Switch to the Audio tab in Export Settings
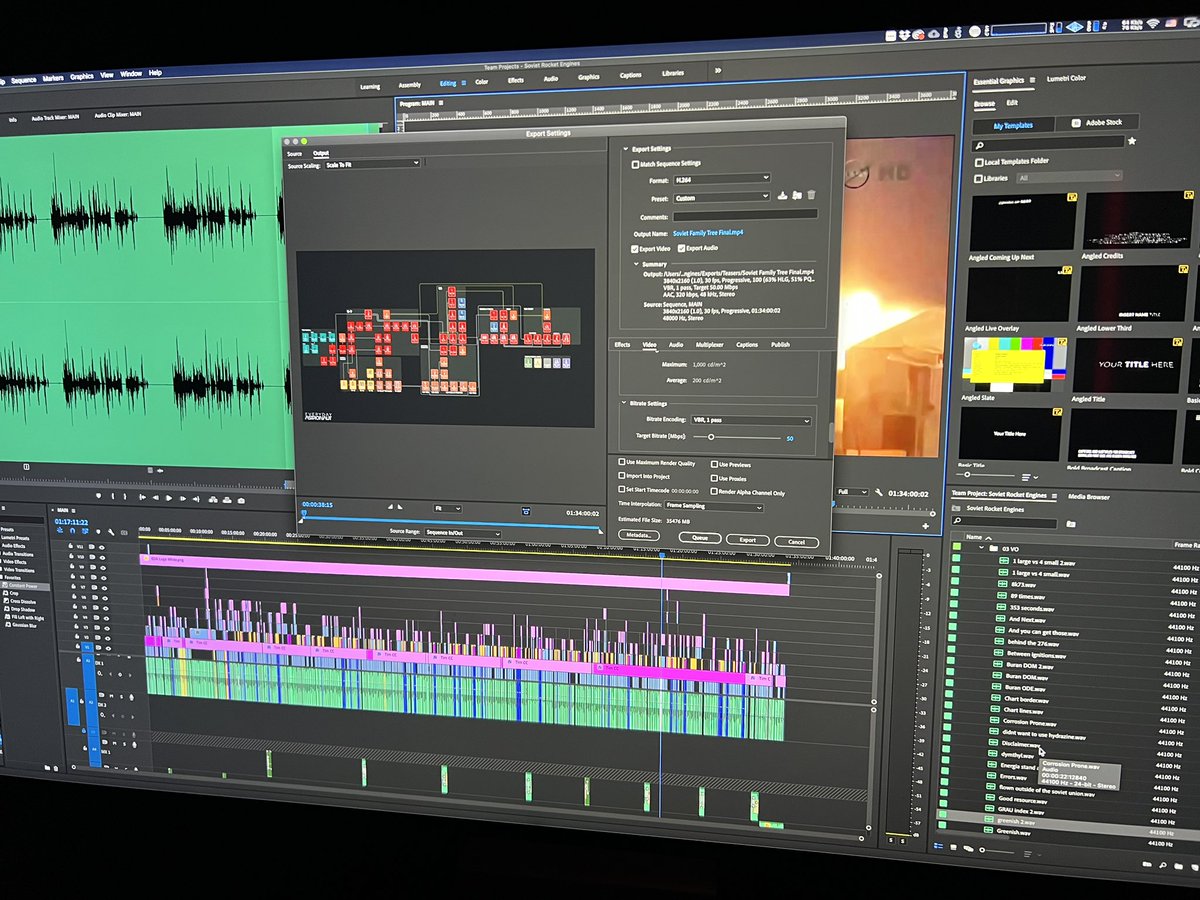1200x900 pixels. coord(675,345)
